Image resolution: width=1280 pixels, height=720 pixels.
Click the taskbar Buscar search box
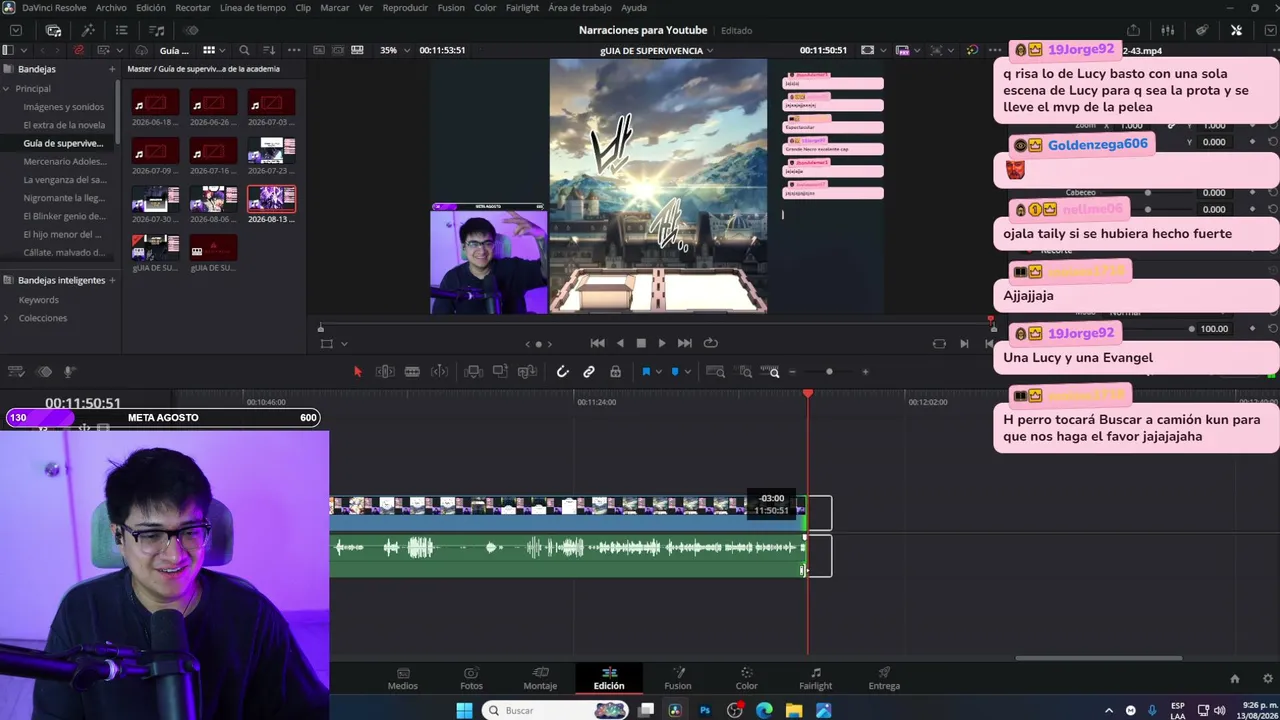pyautogui.click(x=556, y=710)
